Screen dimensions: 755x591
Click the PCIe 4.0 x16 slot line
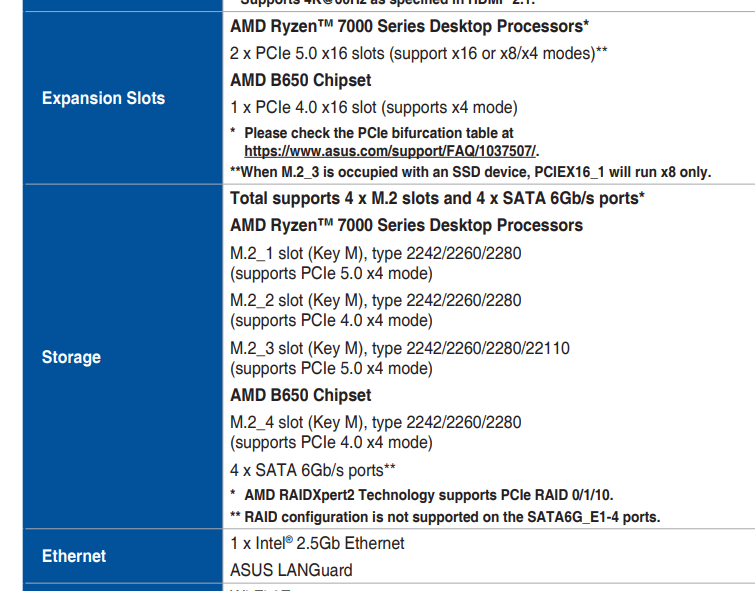click(x=373, y=107)
